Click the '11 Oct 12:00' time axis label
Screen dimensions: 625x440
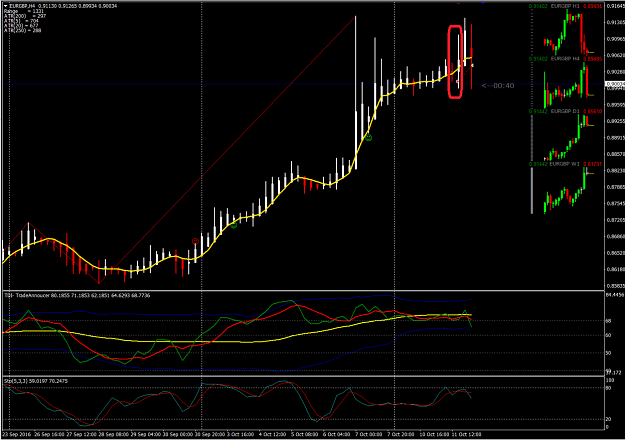pyautogui.click(x=466, y=434)
